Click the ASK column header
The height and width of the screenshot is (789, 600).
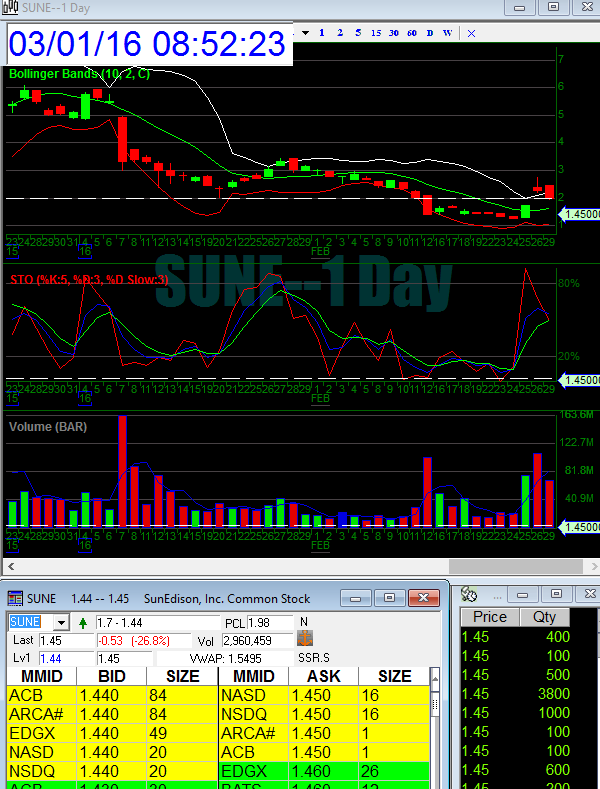[324, 676]
